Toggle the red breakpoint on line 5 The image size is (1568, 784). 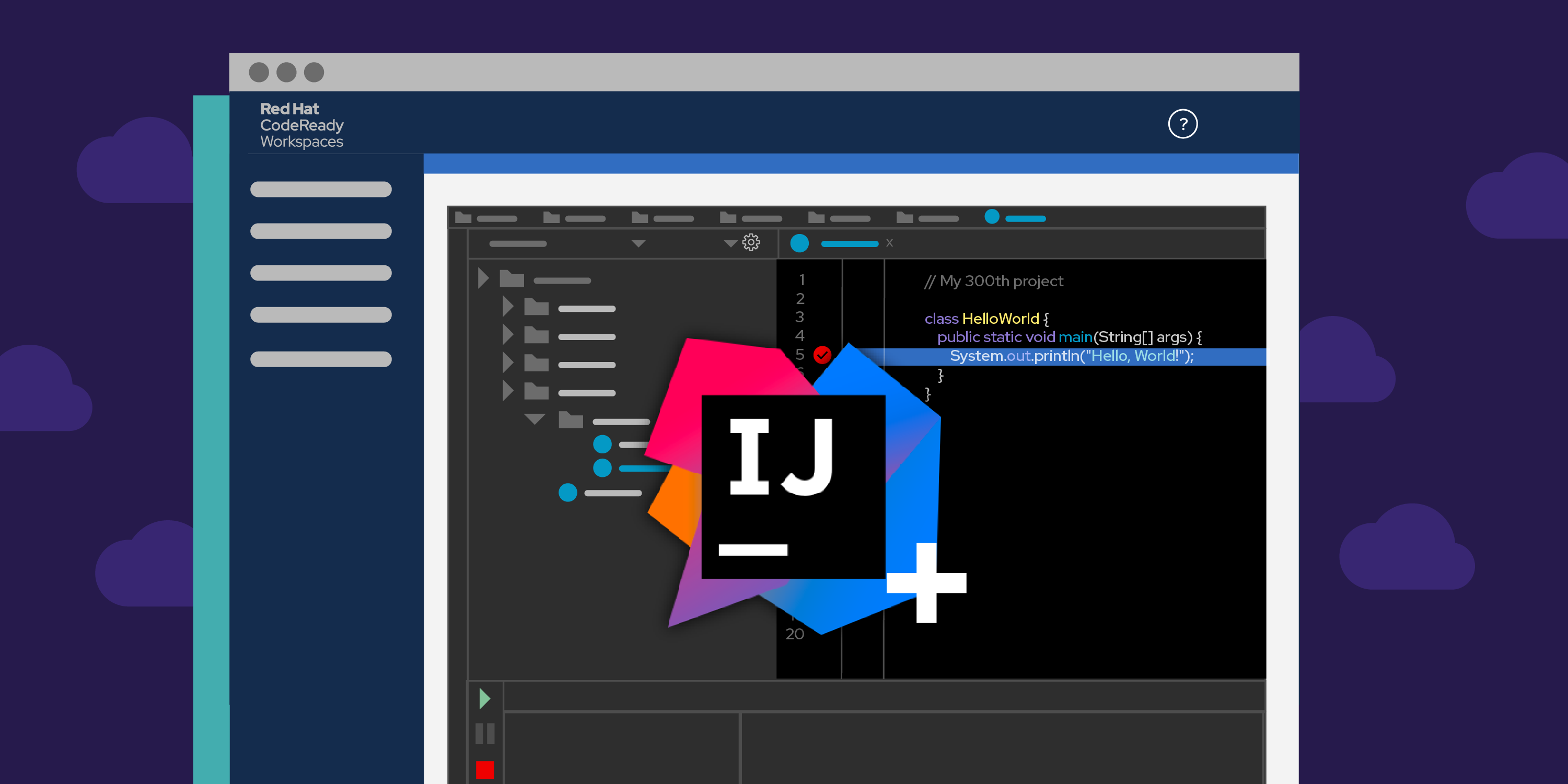(x=822, y=355)
